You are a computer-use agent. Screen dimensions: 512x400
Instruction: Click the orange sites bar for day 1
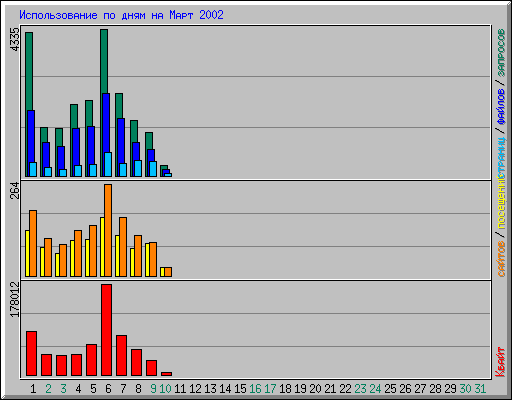[33, 243]
